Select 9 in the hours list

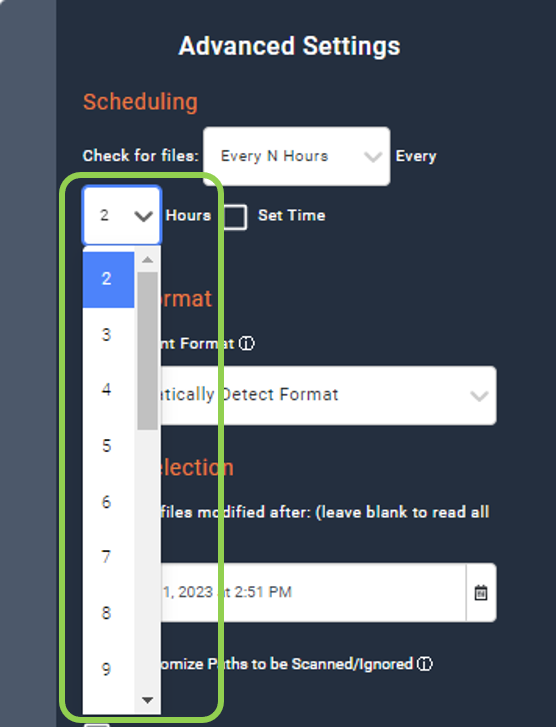(109, 668)
